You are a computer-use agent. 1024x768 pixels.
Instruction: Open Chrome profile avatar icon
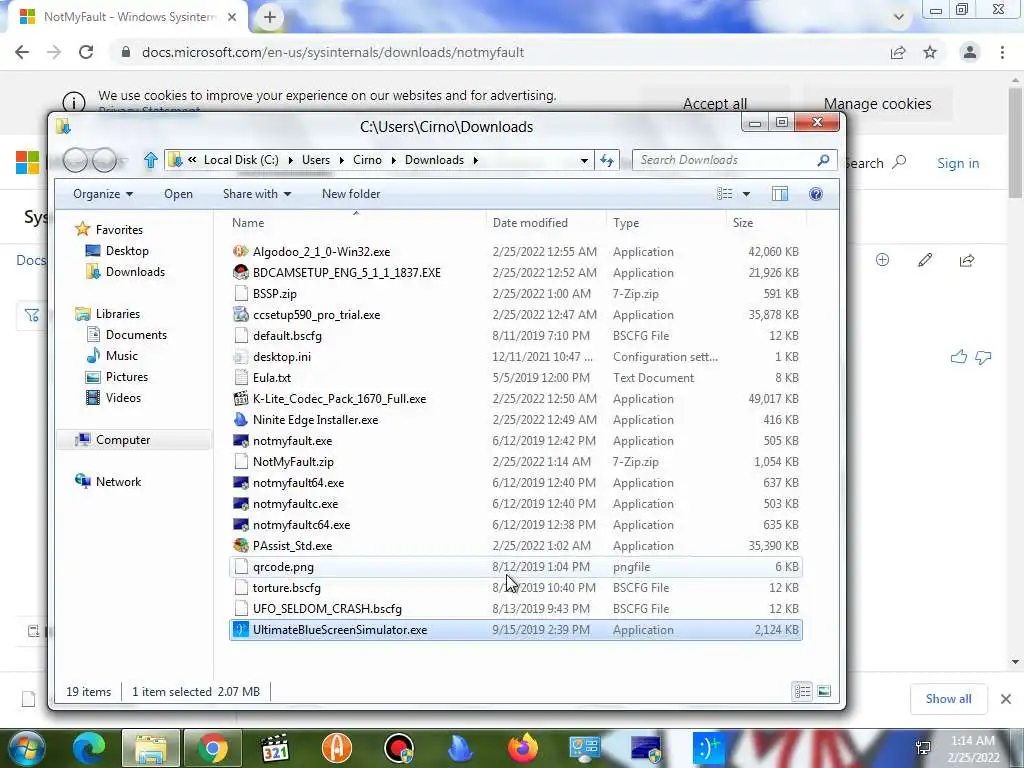pos(970,52)
